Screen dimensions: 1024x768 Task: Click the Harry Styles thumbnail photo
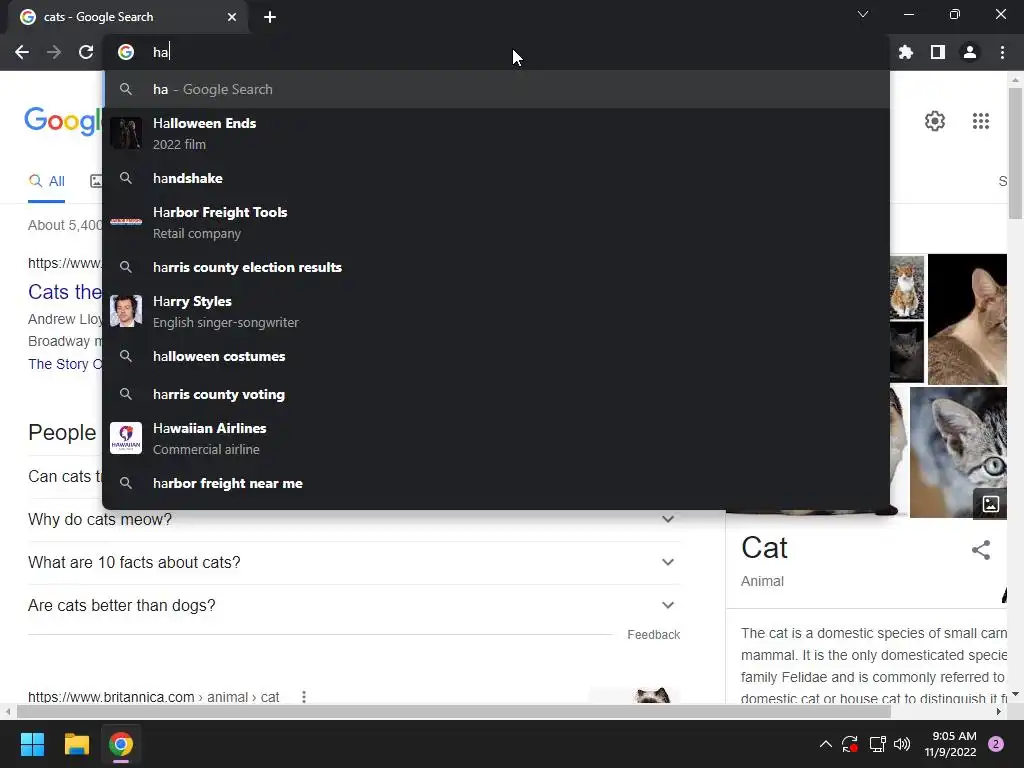coord(126,311)
